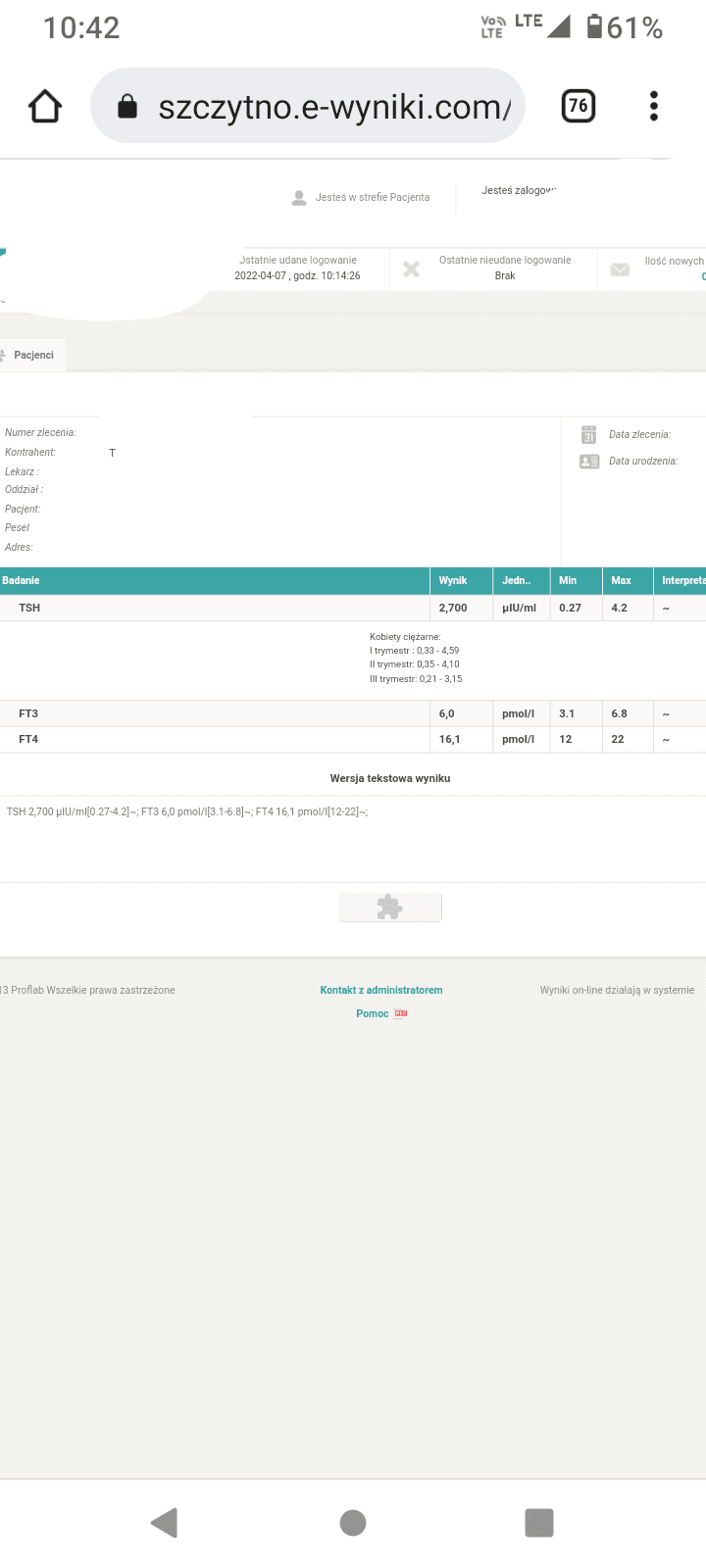Tap the URL address bar

click(x=333, y=107)
